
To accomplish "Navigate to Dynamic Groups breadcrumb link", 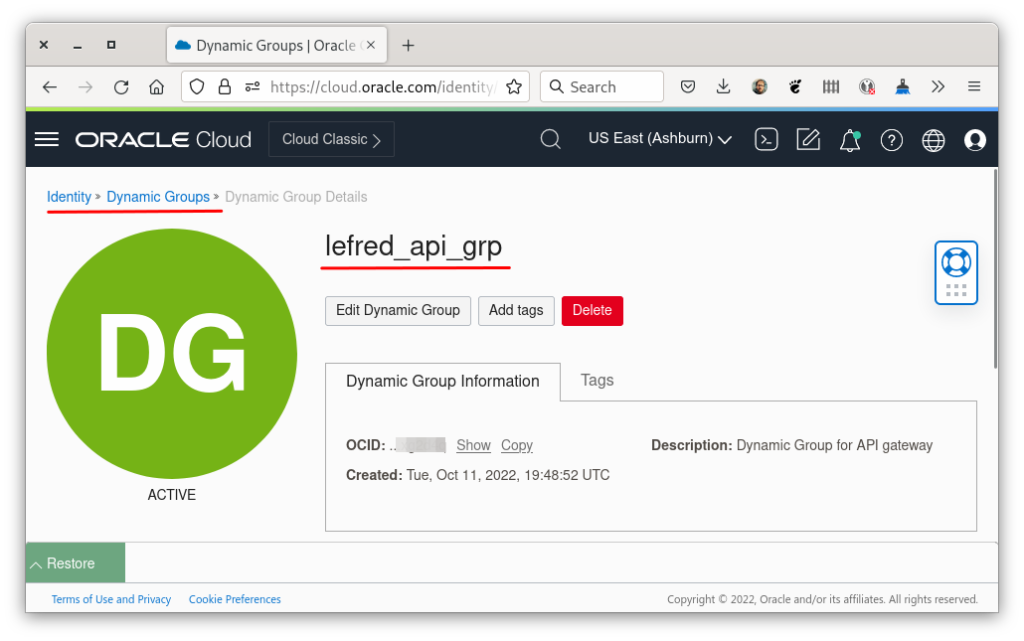I will [x=159, y=196].
